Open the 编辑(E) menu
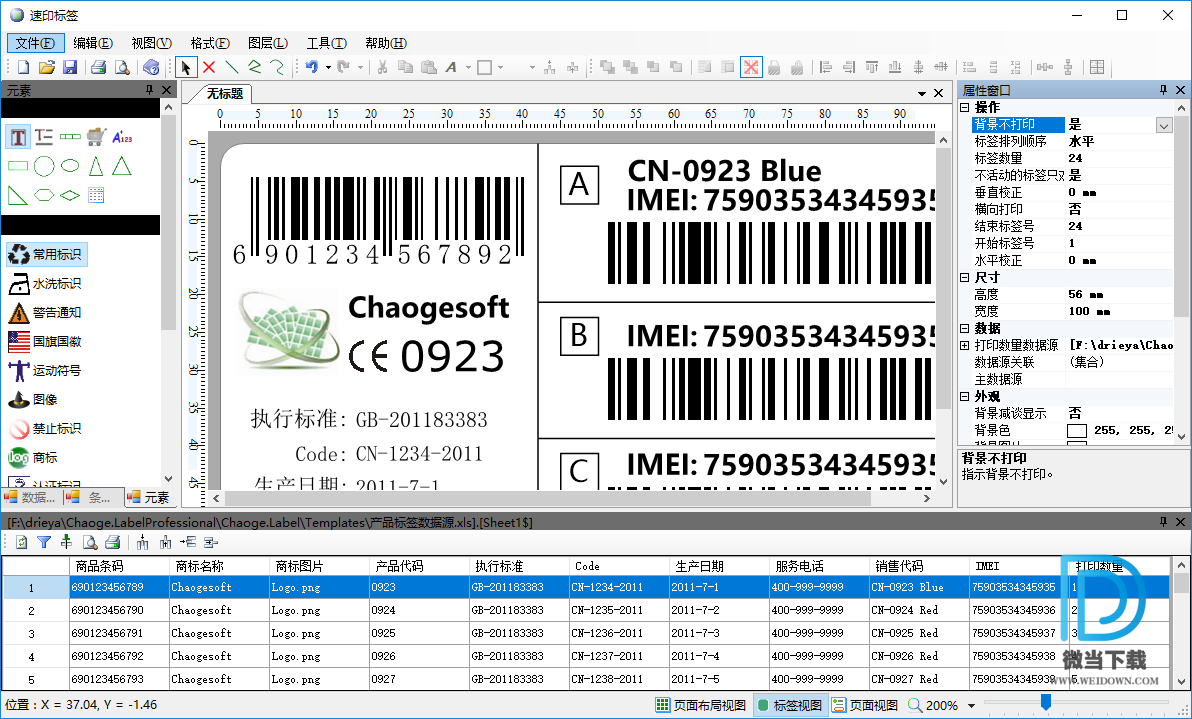 pyautogui.click(x=93, y=43)
